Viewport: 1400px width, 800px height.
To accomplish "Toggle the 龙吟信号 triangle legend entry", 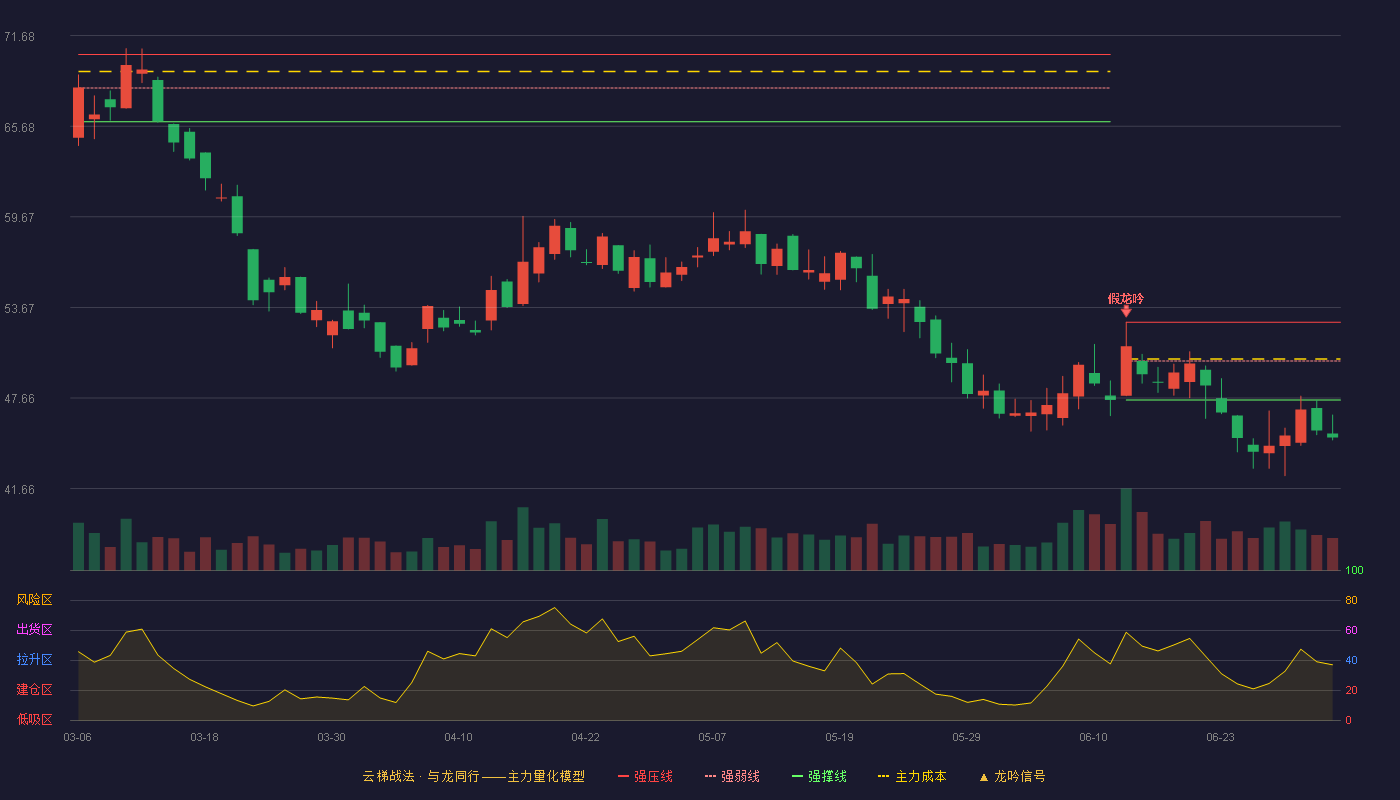I will click(1011, 776).
